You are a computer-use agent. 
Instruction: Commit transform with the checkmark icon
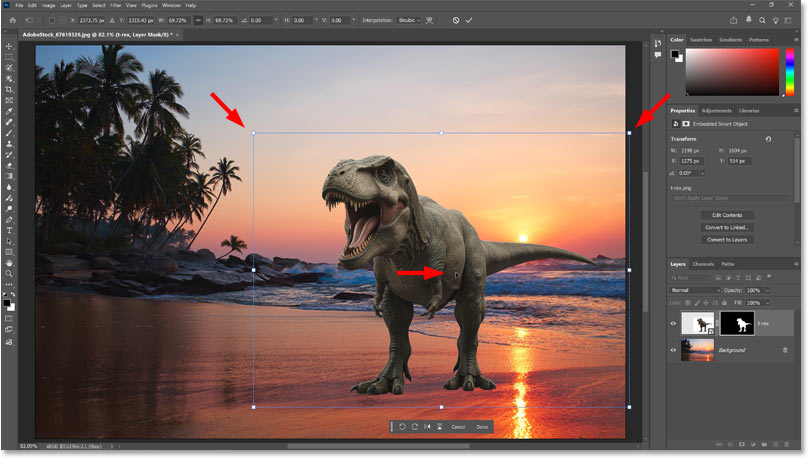click(x=469, y=21)
